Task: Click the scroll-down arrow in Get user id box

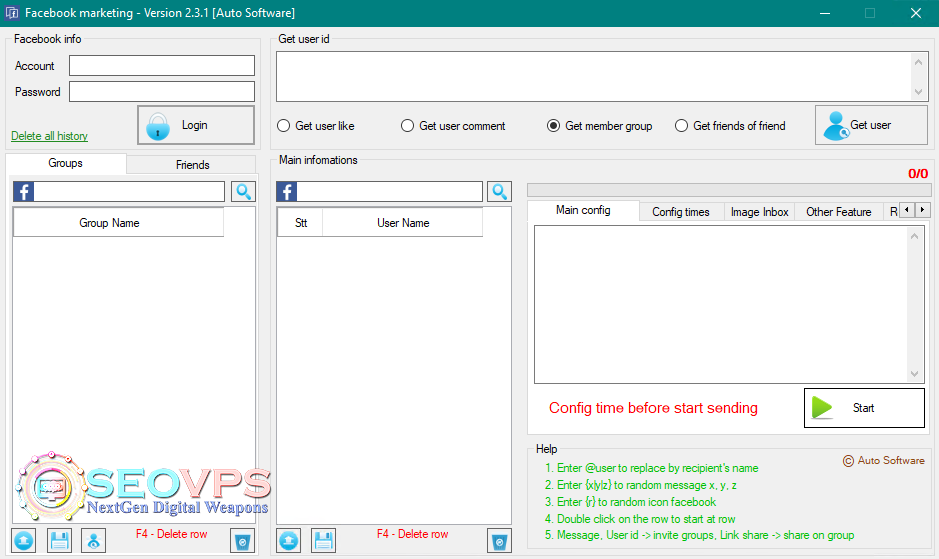Action: (918, 92)
